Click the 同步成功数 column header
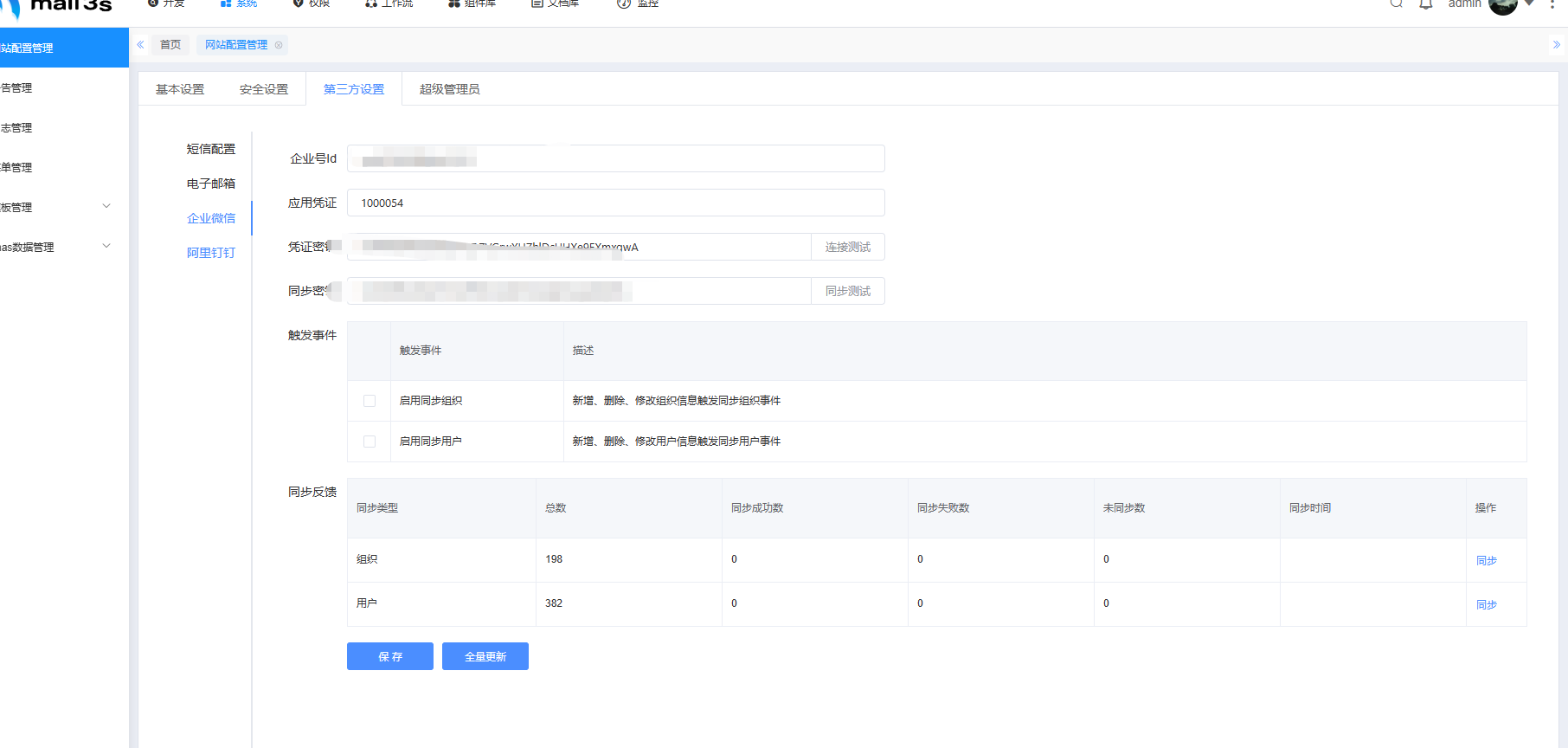The width and height of the screenshot is (1568, 748). [x=815, y=508]
